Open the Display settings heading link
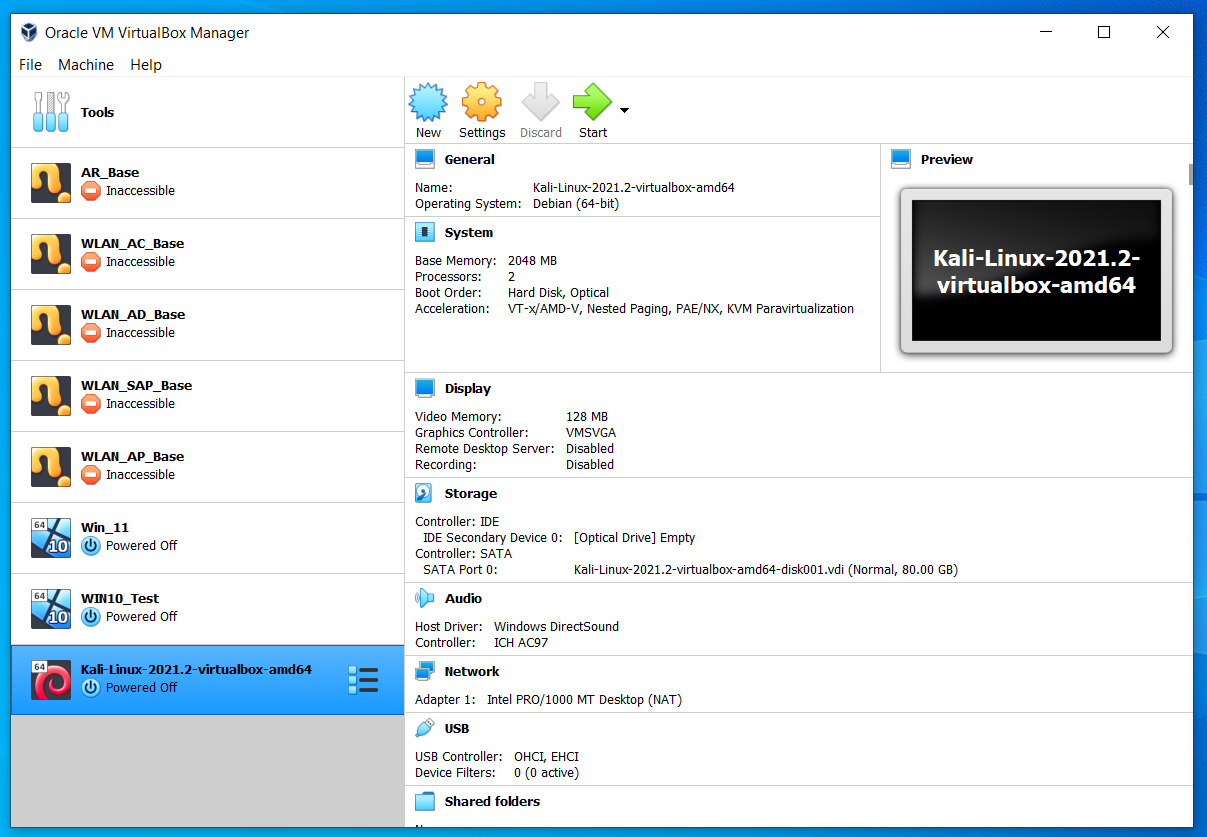The width and height of the screenshot is (1207, 837). pyautogui.click(x=468, y=388)
